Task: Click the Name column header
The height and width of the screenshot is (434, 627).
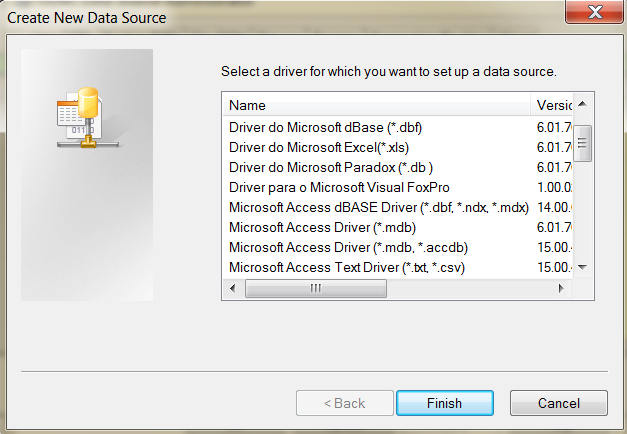Action: 376,105
